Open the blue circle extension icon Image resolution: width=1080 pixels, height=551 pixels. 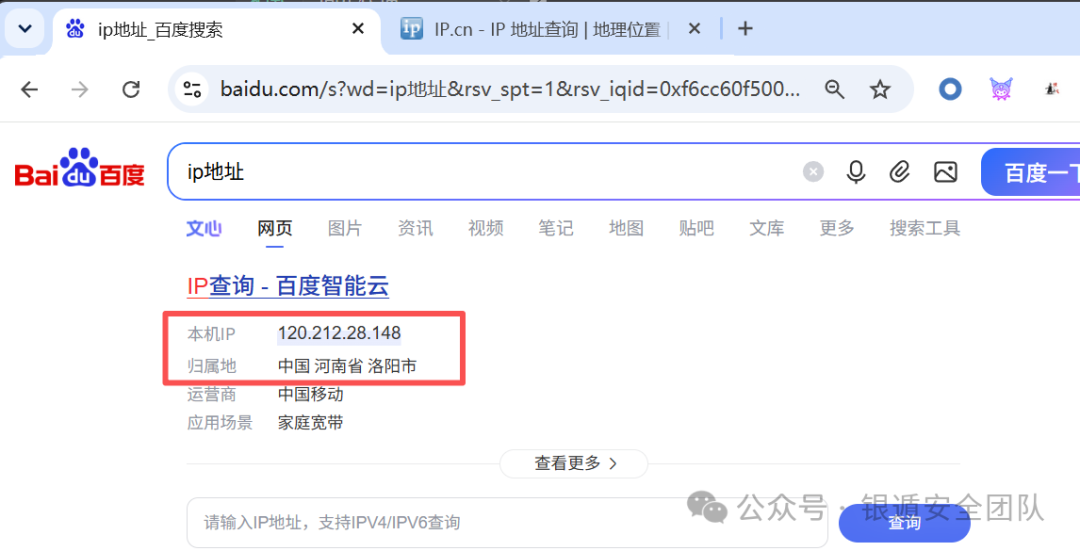click(x=951, y=89)
